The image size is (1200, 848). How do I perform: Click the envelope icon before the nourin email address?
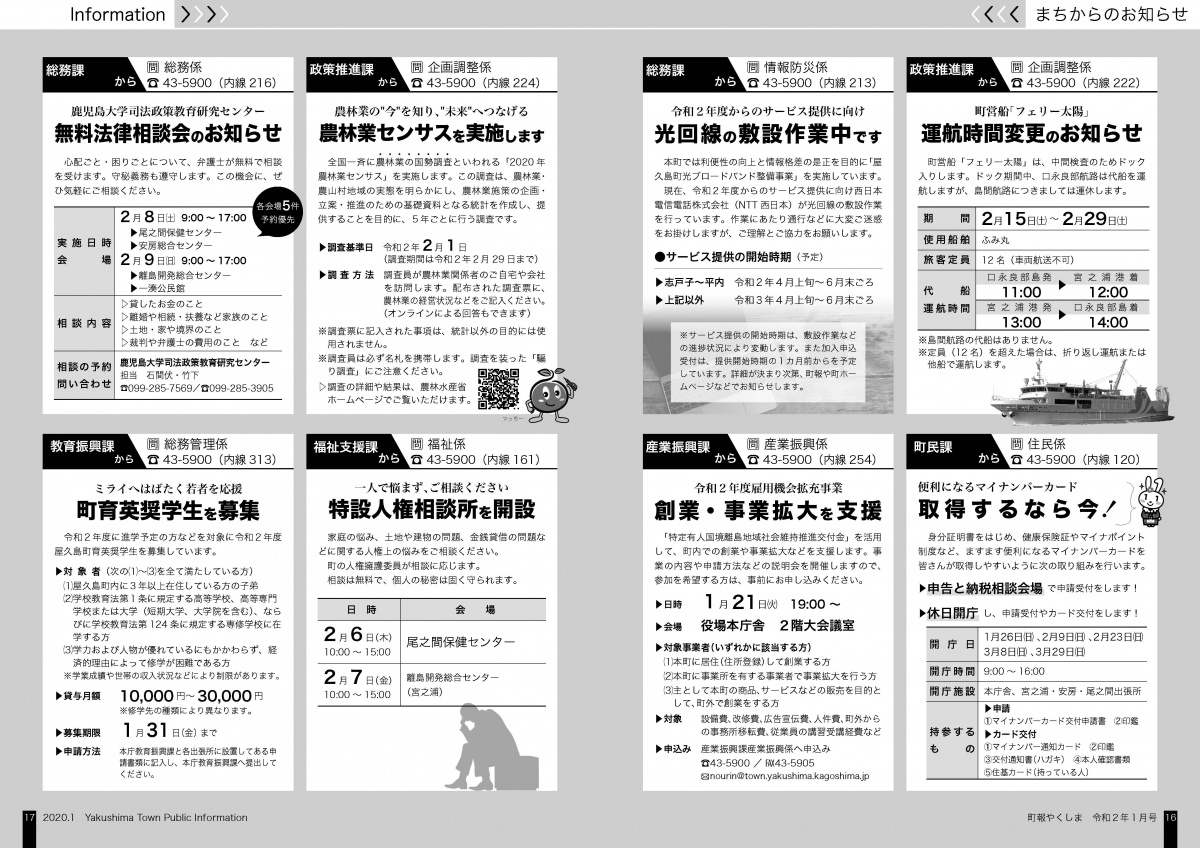point(706,775)
